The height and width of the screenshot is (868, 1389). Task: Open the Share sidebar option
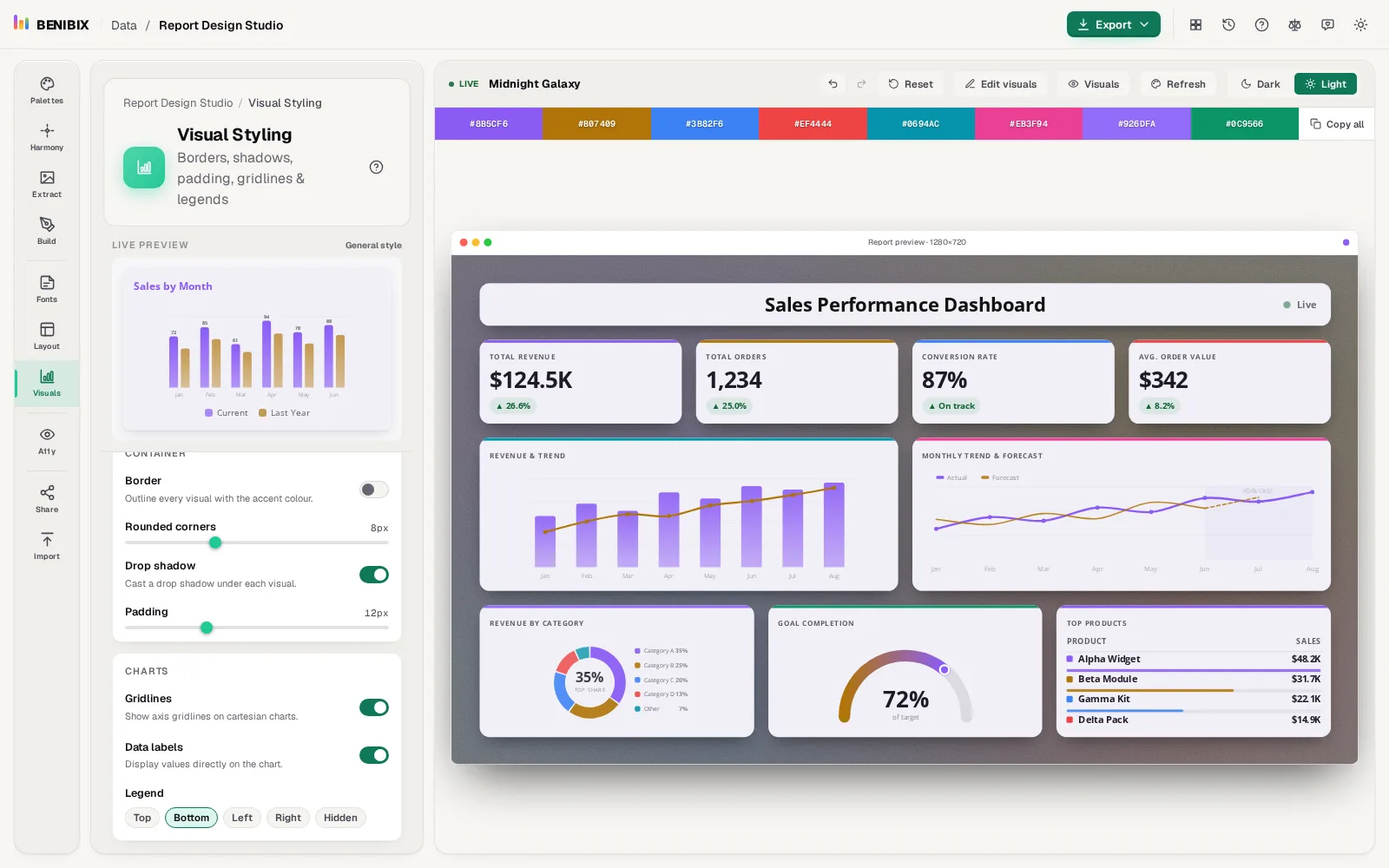coord(47,499)
